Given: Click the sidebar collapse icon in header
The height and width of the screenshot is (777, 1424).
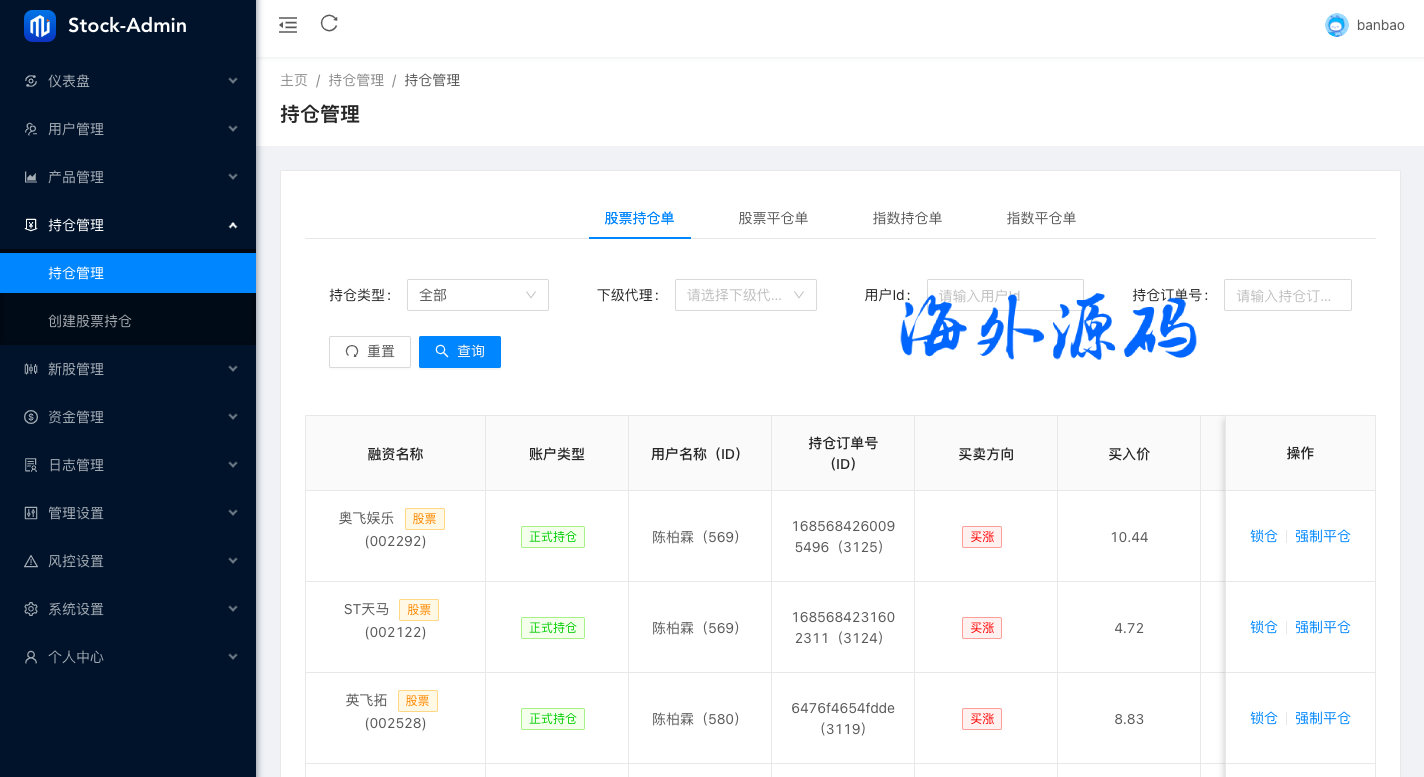Looking at the screenshot, I should (x=288, y=25).
